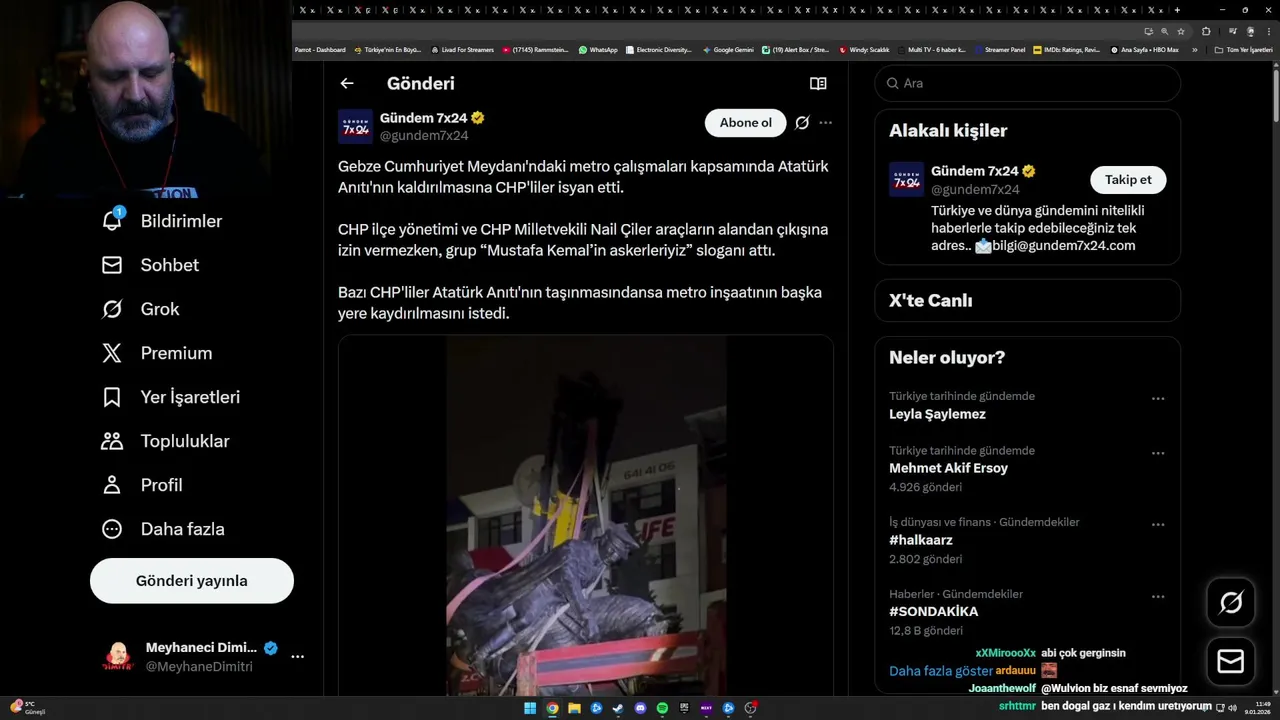The image size is (1280, 720).
Task: Open Windows Start menu
Action: 530,708
